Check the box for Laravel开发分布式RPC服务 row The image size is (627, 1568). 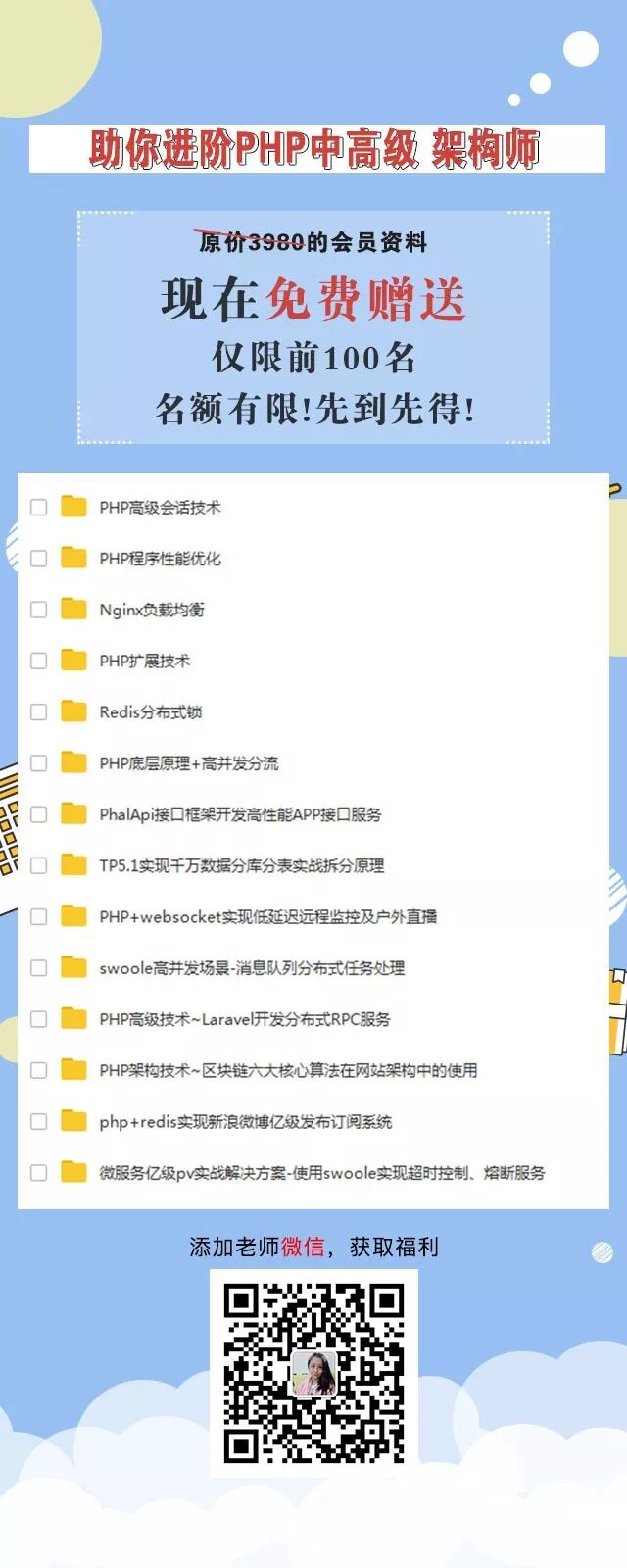click(x=39, y=1019)
